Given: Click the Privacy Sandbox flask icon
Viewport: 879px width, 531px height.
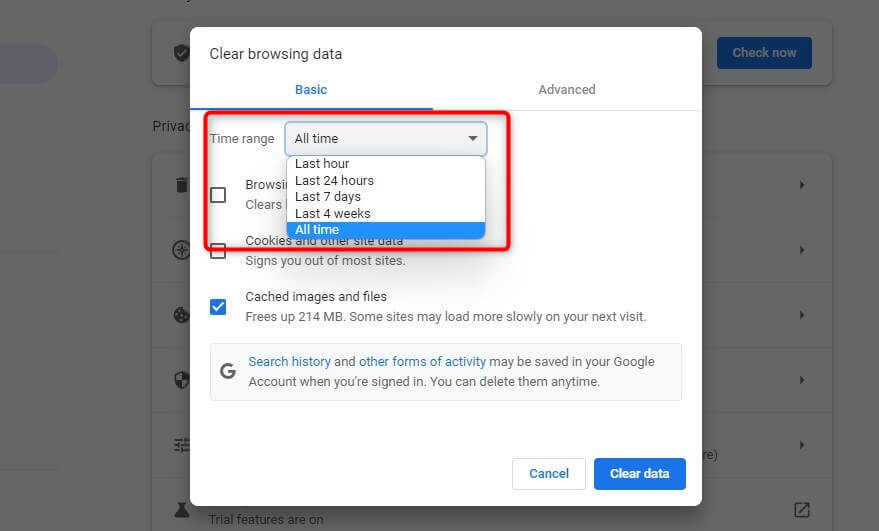Looking at the screenshot, I should [181, 509].
